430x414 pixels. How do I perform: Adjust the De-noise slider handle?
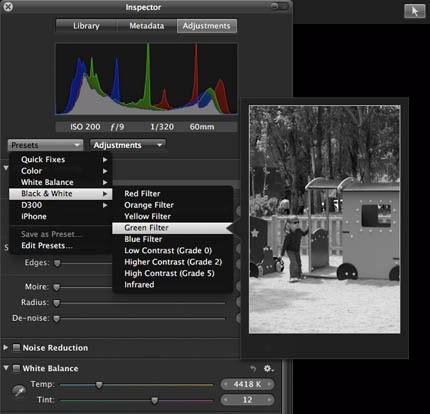[57, 319]
